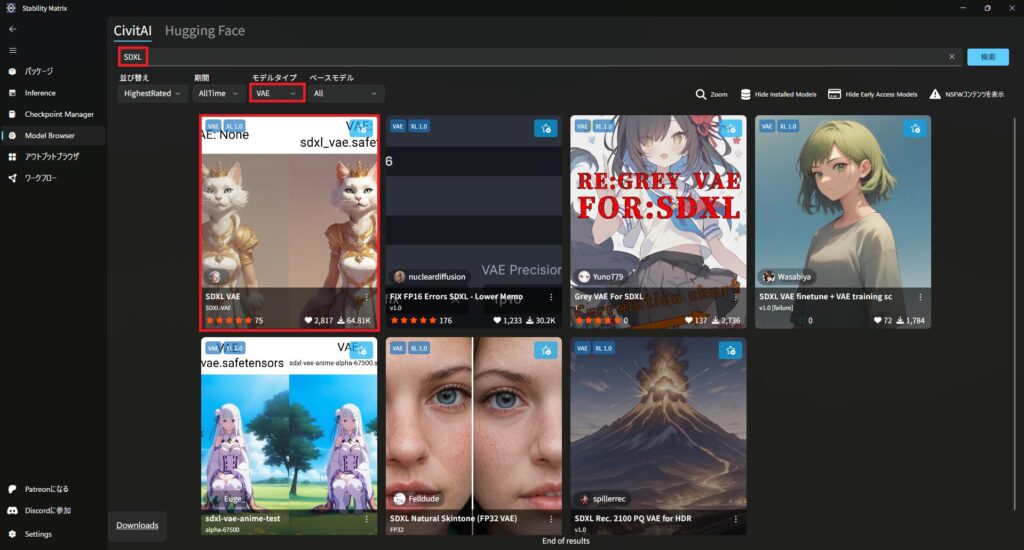Click the 64.81K download count on SDXL VAE
The height and width of the screenshot is (550, 1024).
coord(355,321)
